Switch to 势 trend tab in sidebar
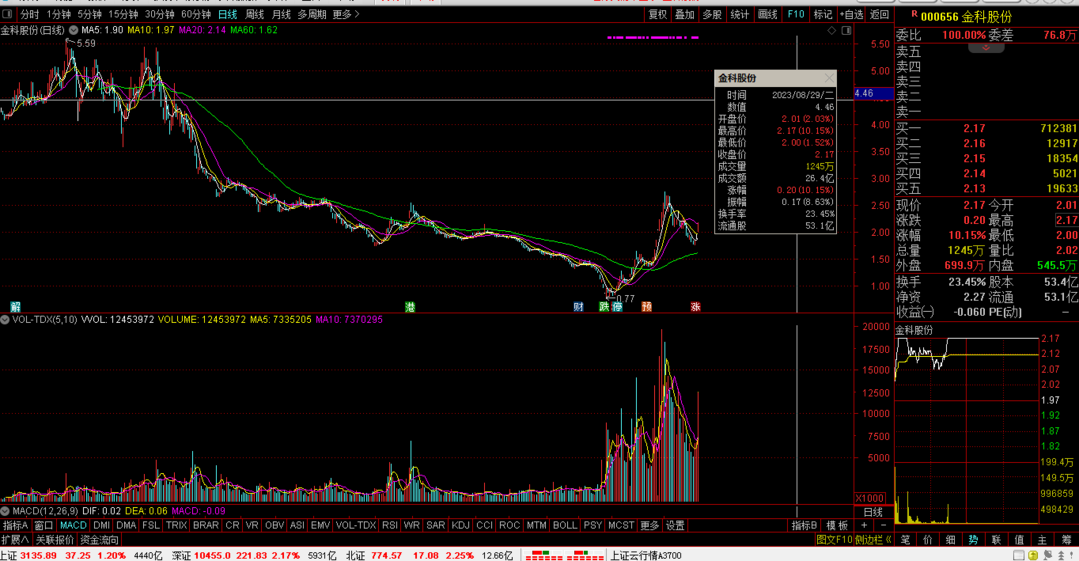The width and height of the screenshot is (1079, 561). pos(973,540)
